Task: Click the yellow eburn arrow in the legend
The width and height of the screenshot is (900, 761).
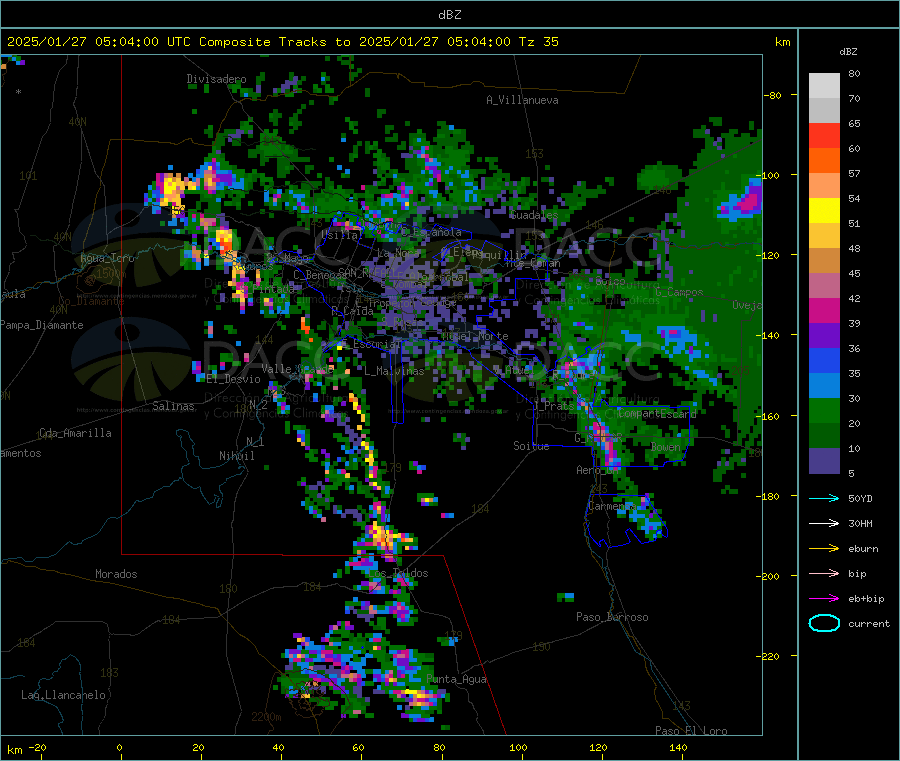Action: coord(824,549)
